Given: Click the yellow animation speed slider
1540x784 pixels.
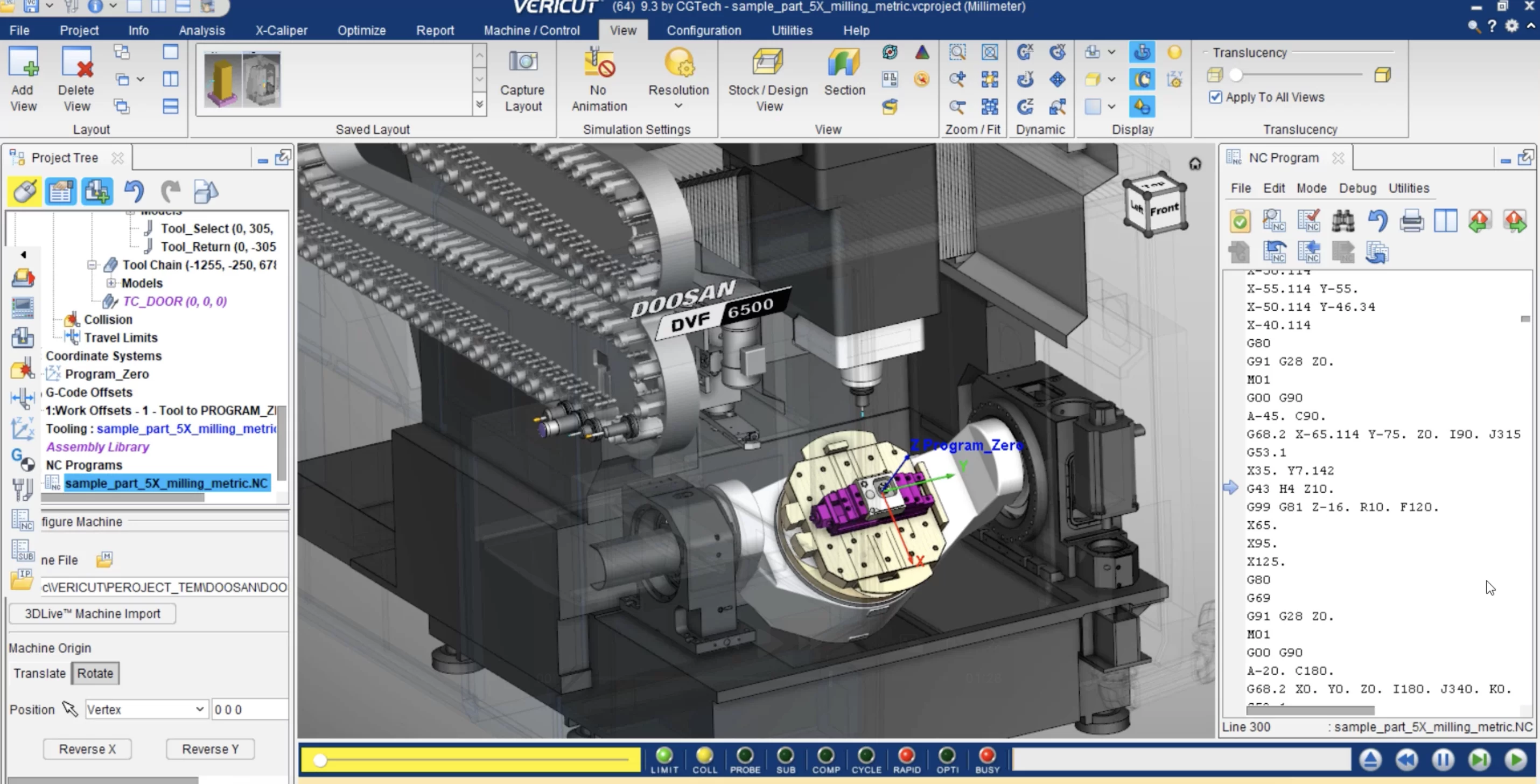Looking at the screenshot, I should [471, 760].
